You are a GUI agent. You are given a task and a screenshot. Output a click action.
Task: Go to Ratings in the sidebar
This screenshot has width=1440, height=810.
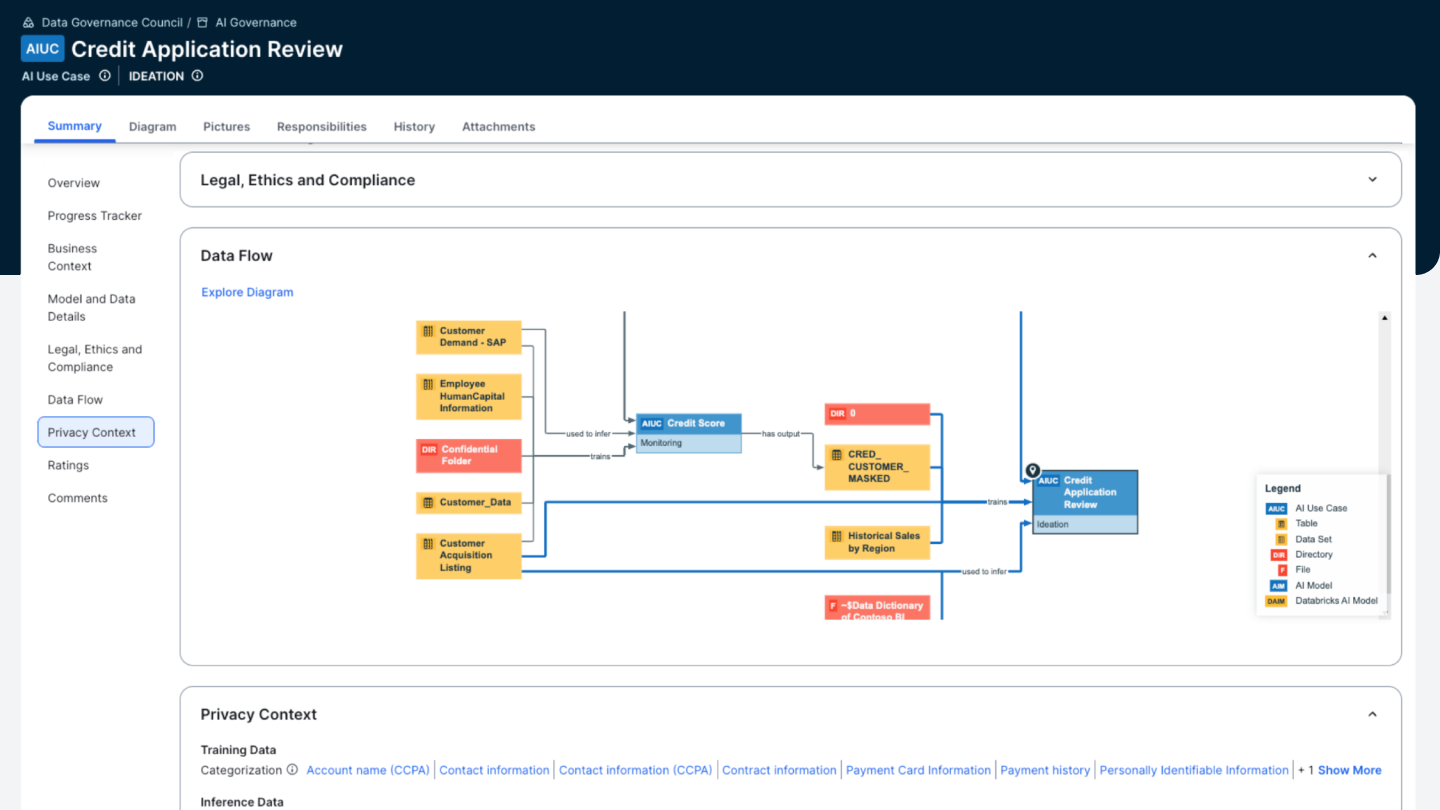tap(68, 465)
